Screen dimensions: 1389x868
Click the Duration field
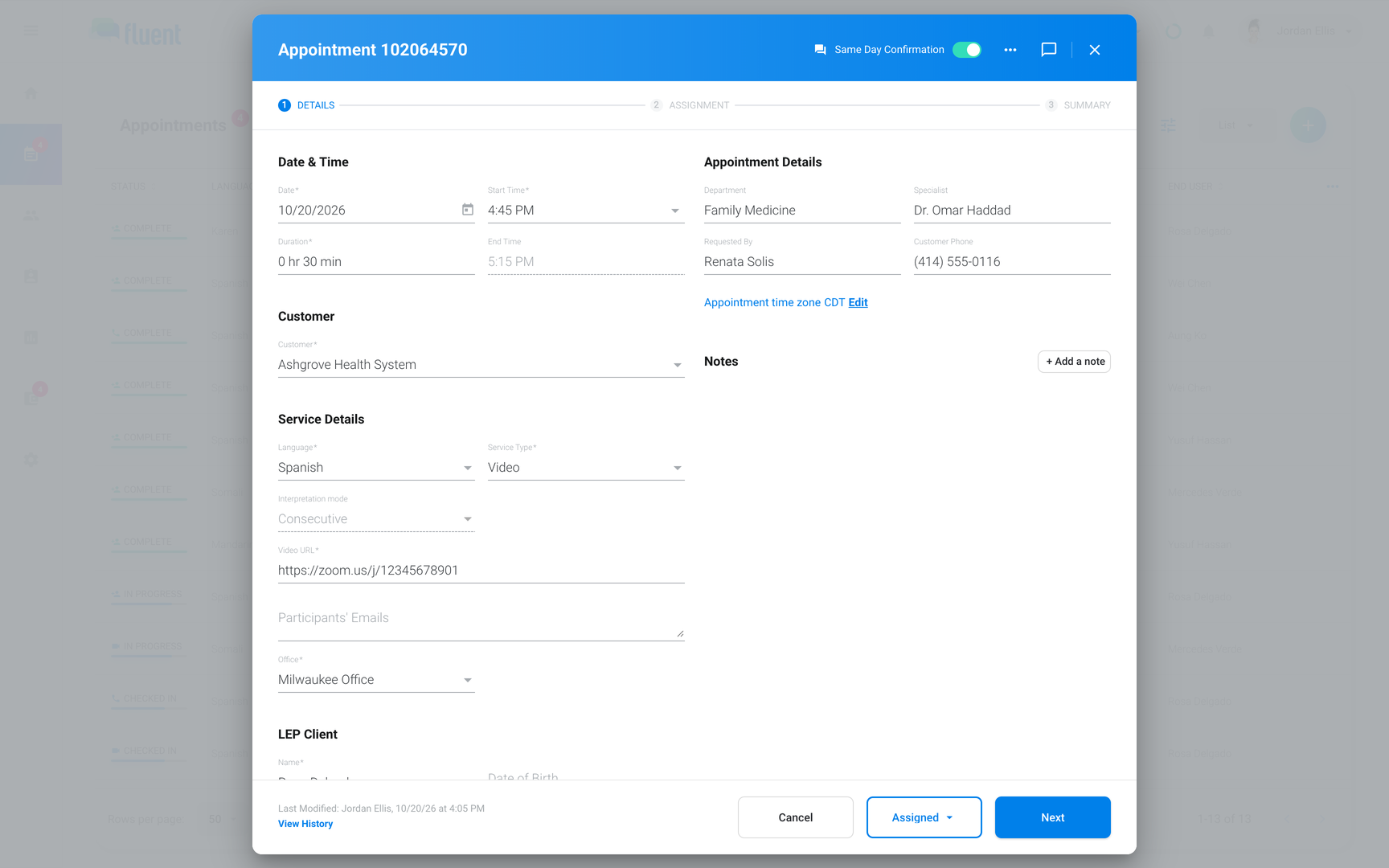[376, 261]
